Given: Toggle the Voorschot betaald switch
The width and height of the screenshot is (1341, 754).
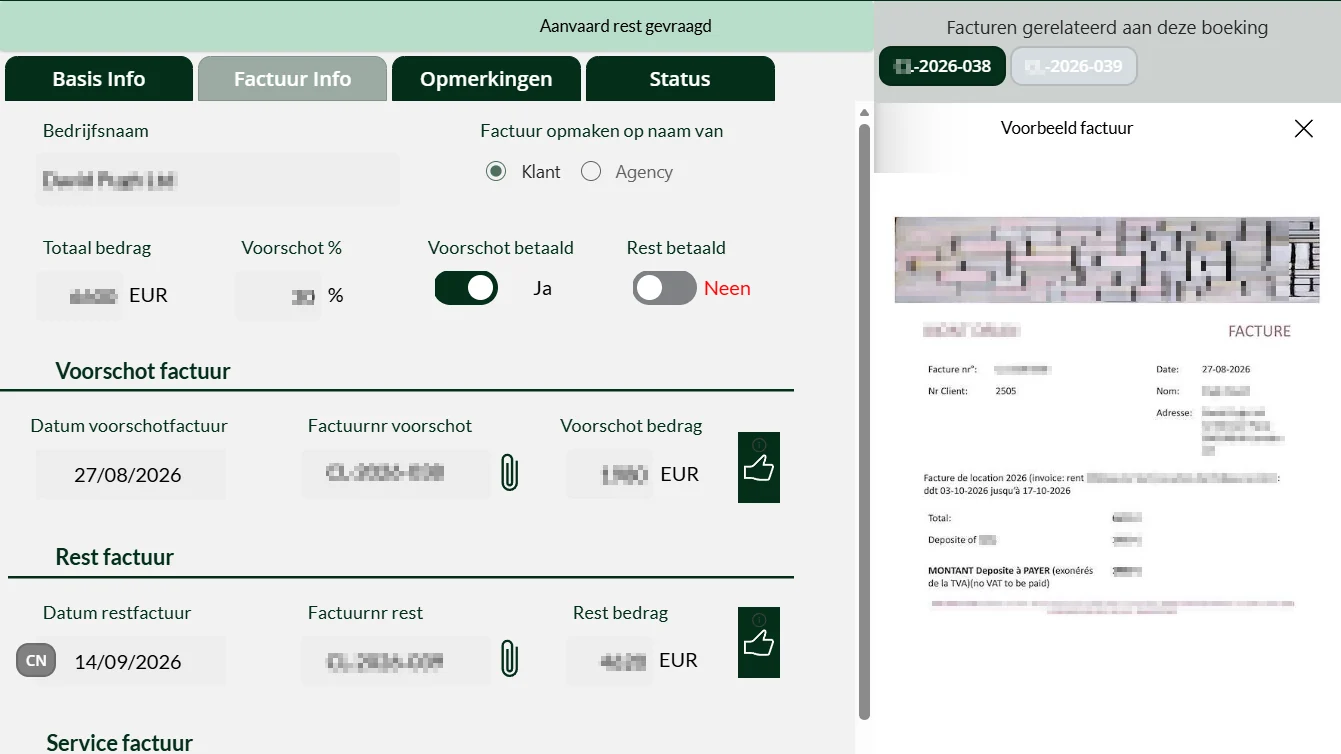Looking at the screenshot, I should click(x=466, y=288).
